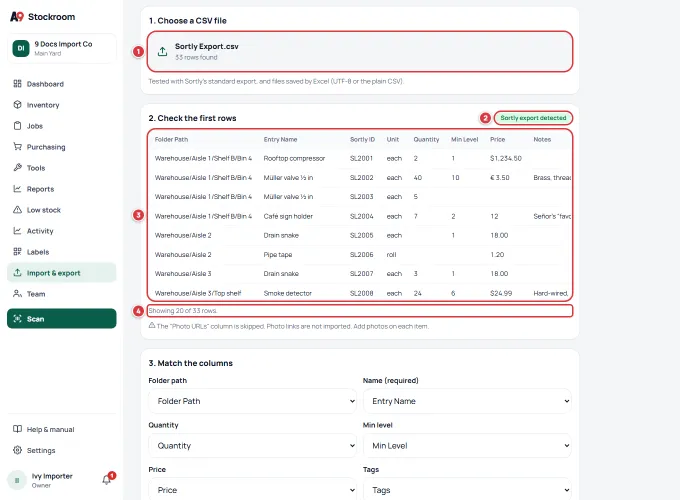
Task: Open Help & manual link
Action: 62,429
